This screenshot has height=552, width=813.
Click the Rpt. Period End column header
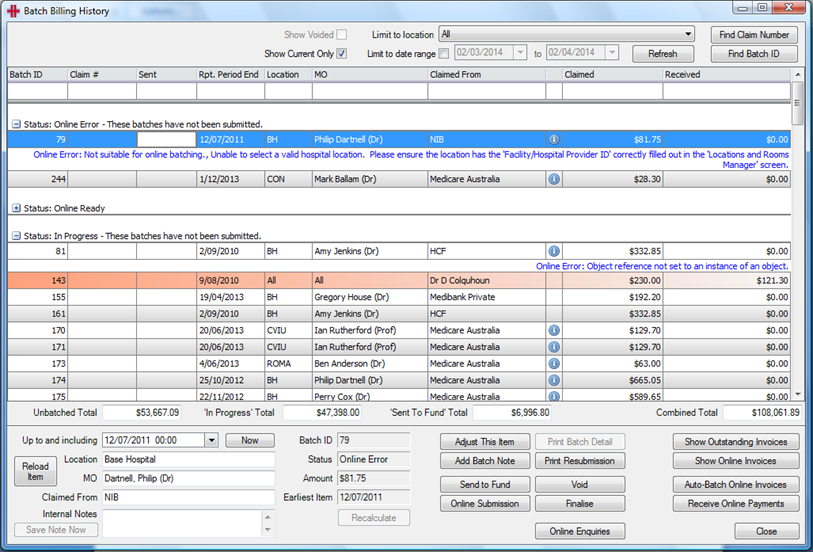coord(230,75)
